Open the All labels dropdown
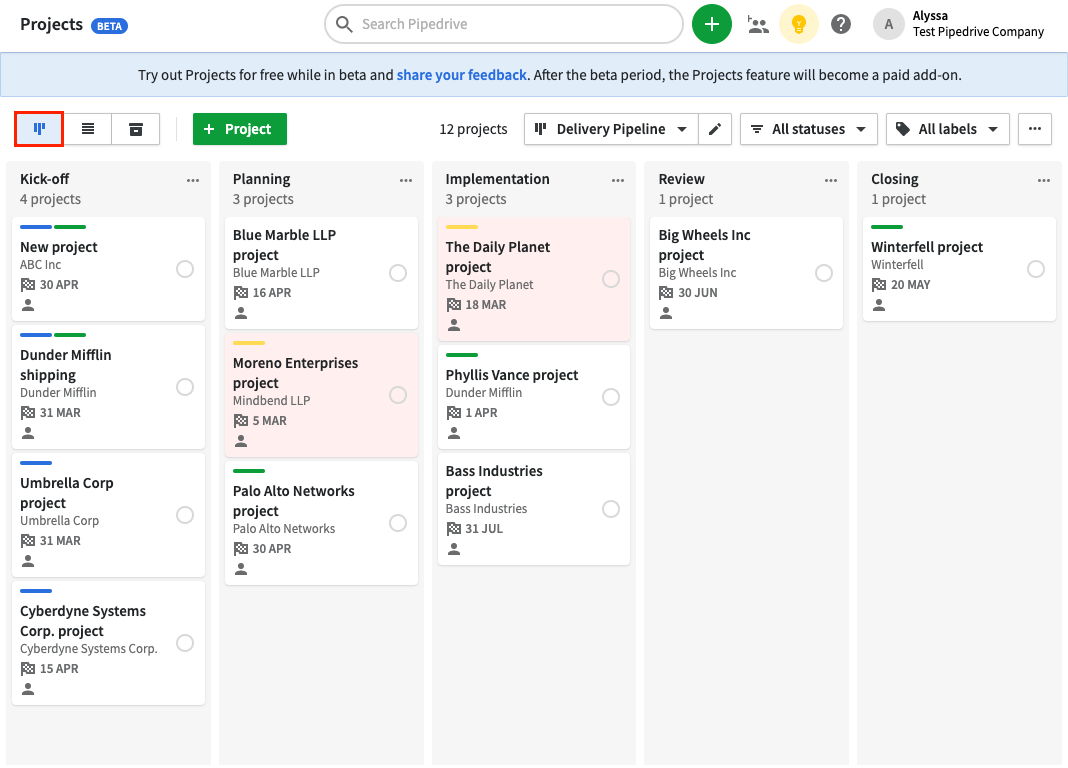The height and width of the screenshot is (768, 1068). [x=947, y=129]
